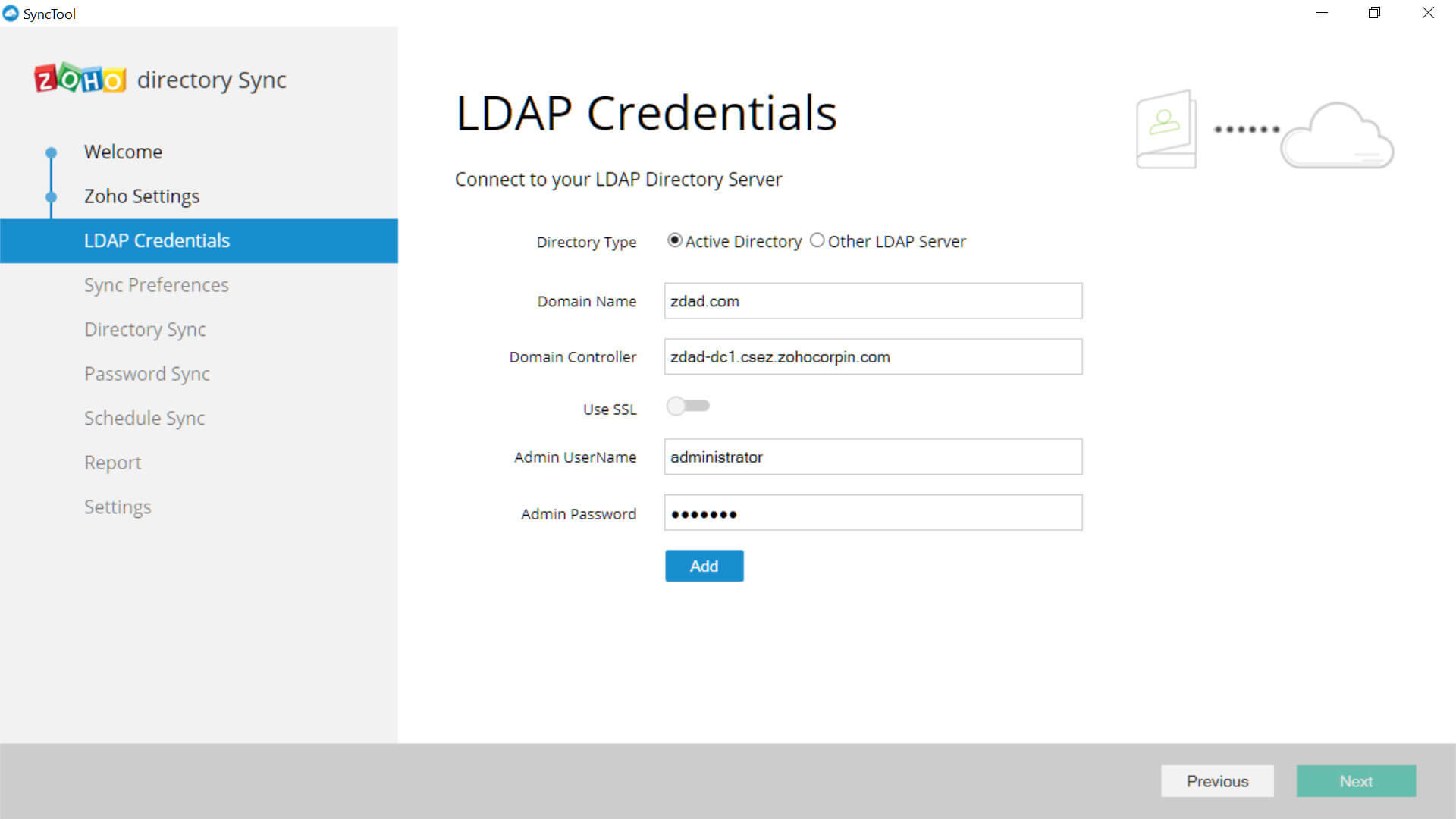Screen dimensions: 1456x819
Task: Click the SyncTool title bar app icon
Action: [11, 14]
